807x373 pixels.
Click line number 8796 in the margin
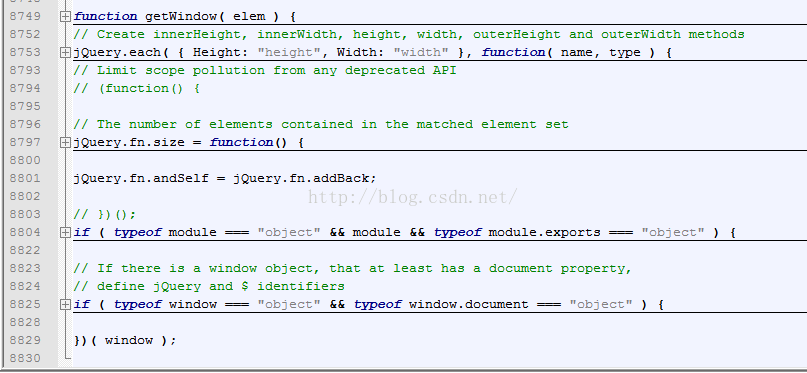click(25, 125)
